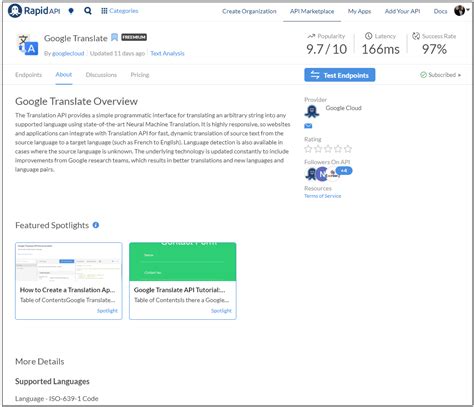Click the RapidAPI logo
The width and height of the screenshot is (474, 407).
(x=34, y=11)
